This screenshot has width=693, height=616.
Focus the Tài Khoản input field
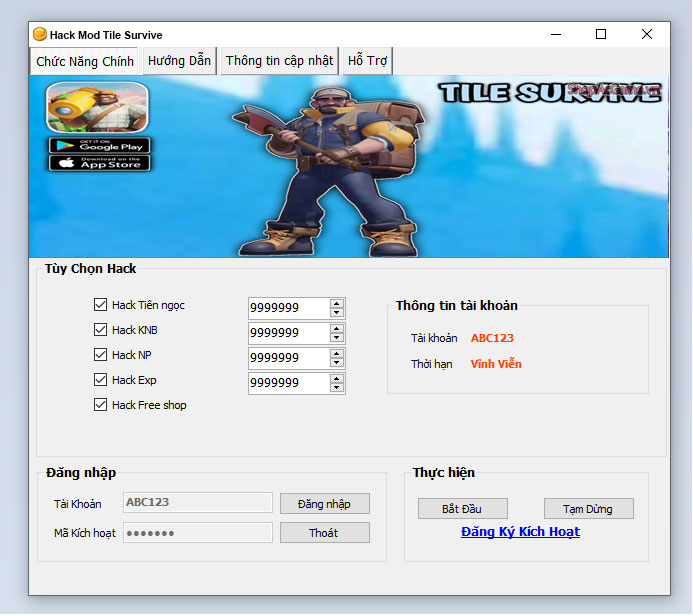[x=198, y=503]
